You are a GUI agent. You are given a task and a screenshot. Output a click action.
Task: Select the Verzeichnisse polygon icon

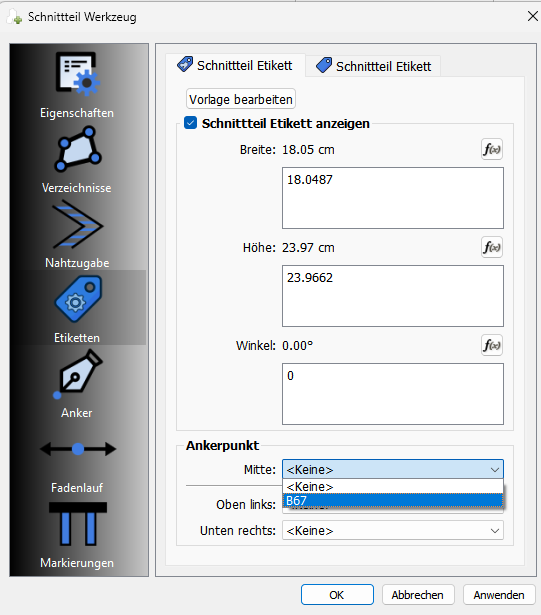pyautogui.click(x=77, y=149)
